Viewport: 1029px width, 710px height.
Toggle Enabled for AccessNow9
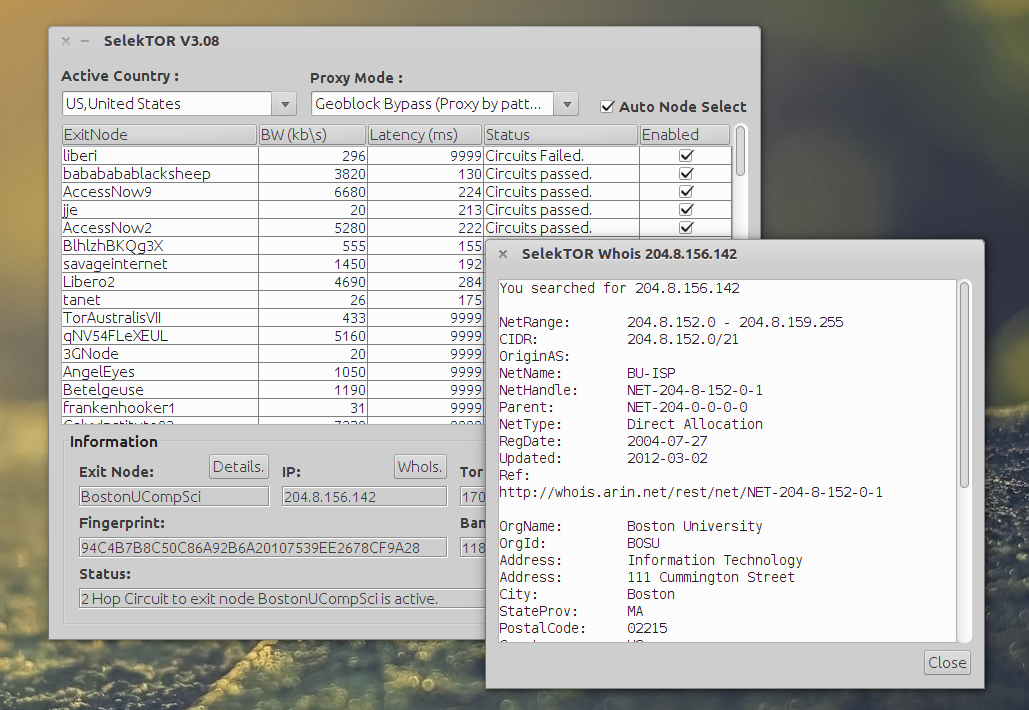[x=685, y=191]
